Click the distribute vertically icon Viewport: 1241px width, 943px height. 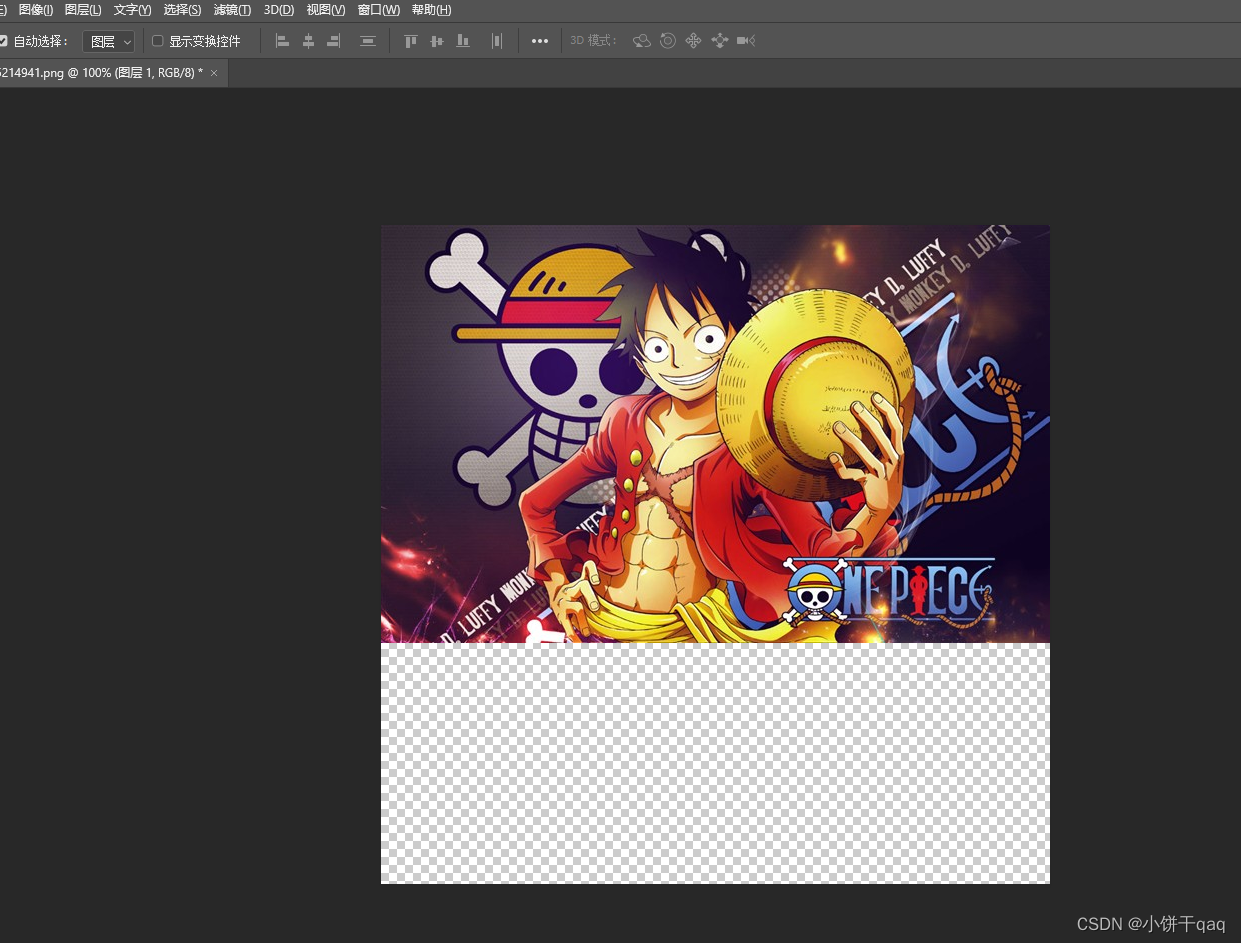click(x=368, y=41)
